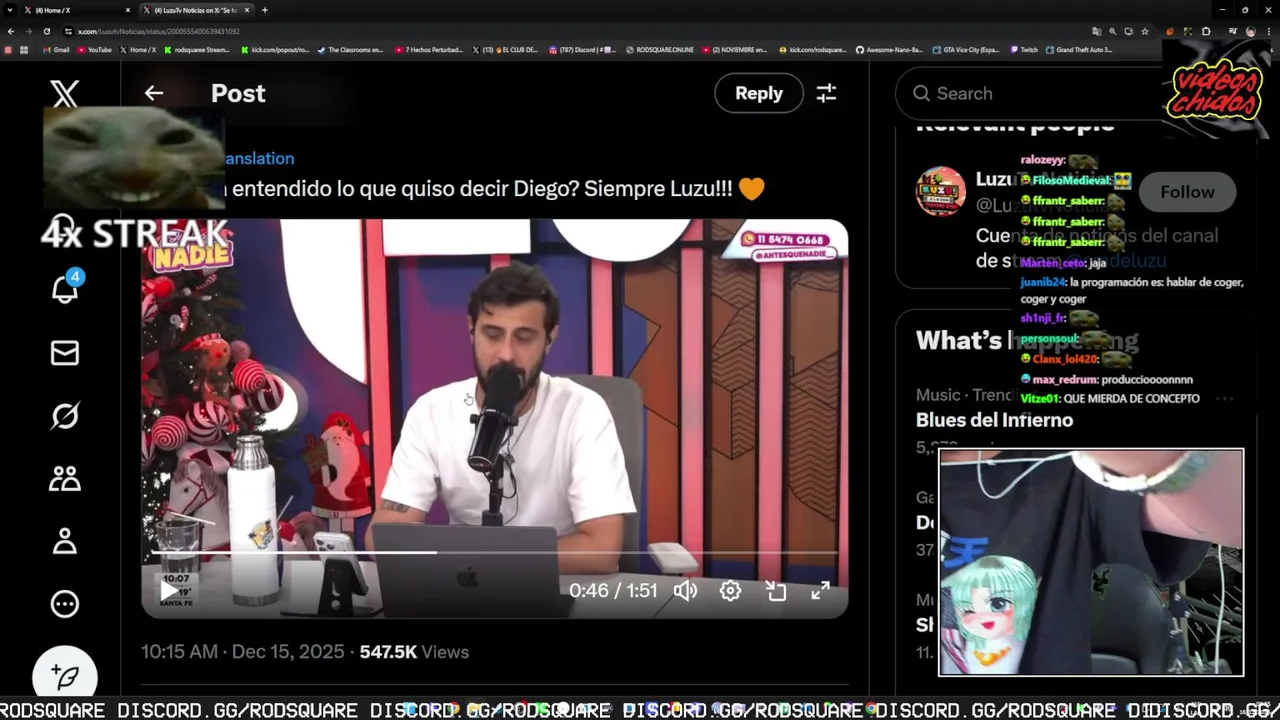Image resolution: width=1280 pixels, height=720 pixels.
Task: Open Profile person icon
Action: (65, 541)
